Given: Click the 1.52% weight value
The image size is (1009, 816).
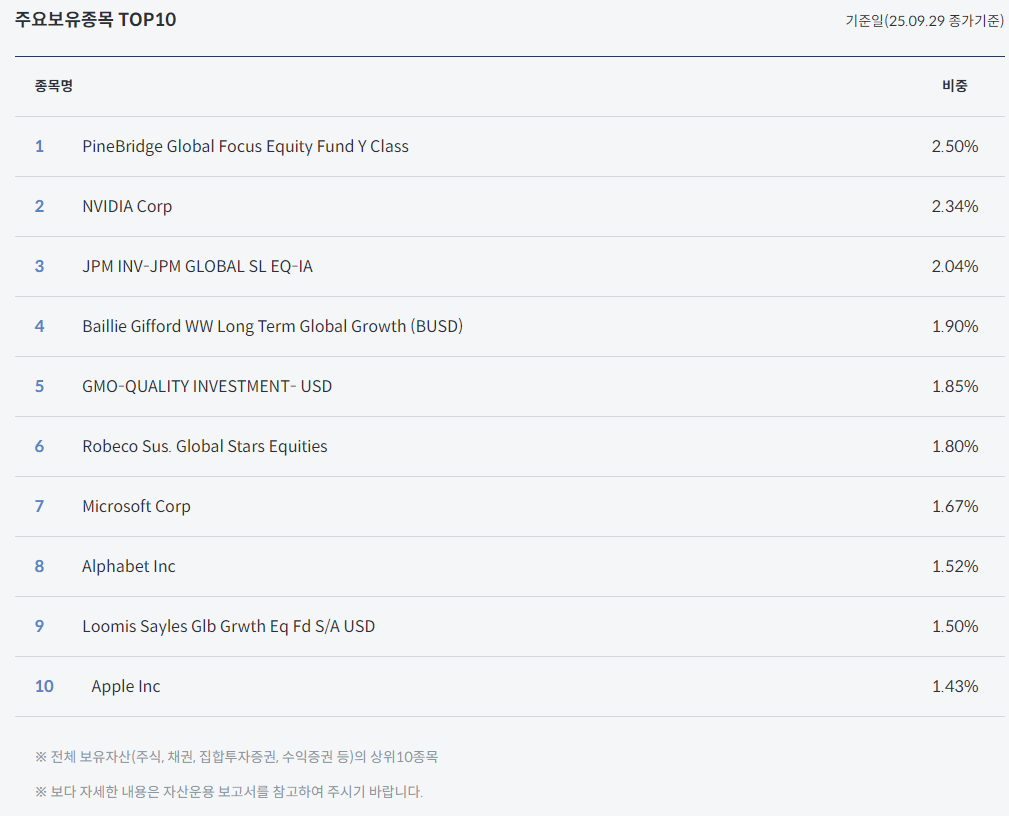Looking at the screenshot, I should pyautogui.click(x=955, y=566).
